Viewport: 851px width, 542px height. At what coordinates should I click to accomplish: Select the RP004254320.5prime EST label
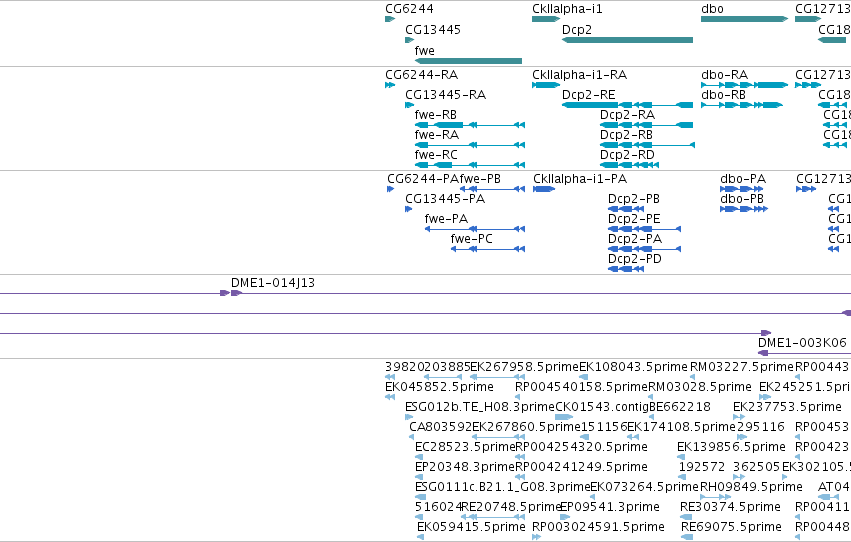[581, 447]
